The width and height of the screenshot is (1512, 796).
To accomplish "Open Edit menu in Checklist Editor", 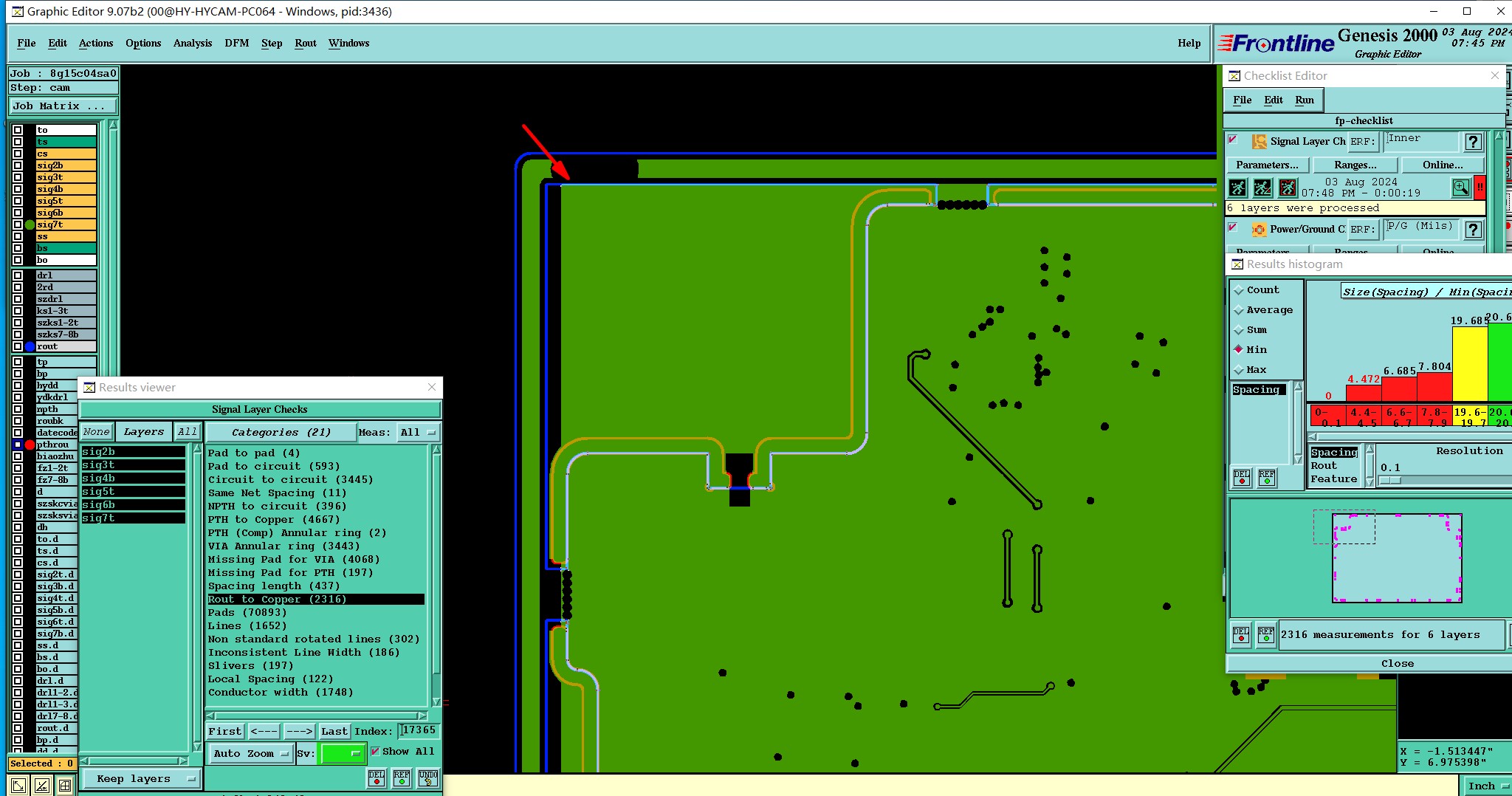I will (1274, 100).
